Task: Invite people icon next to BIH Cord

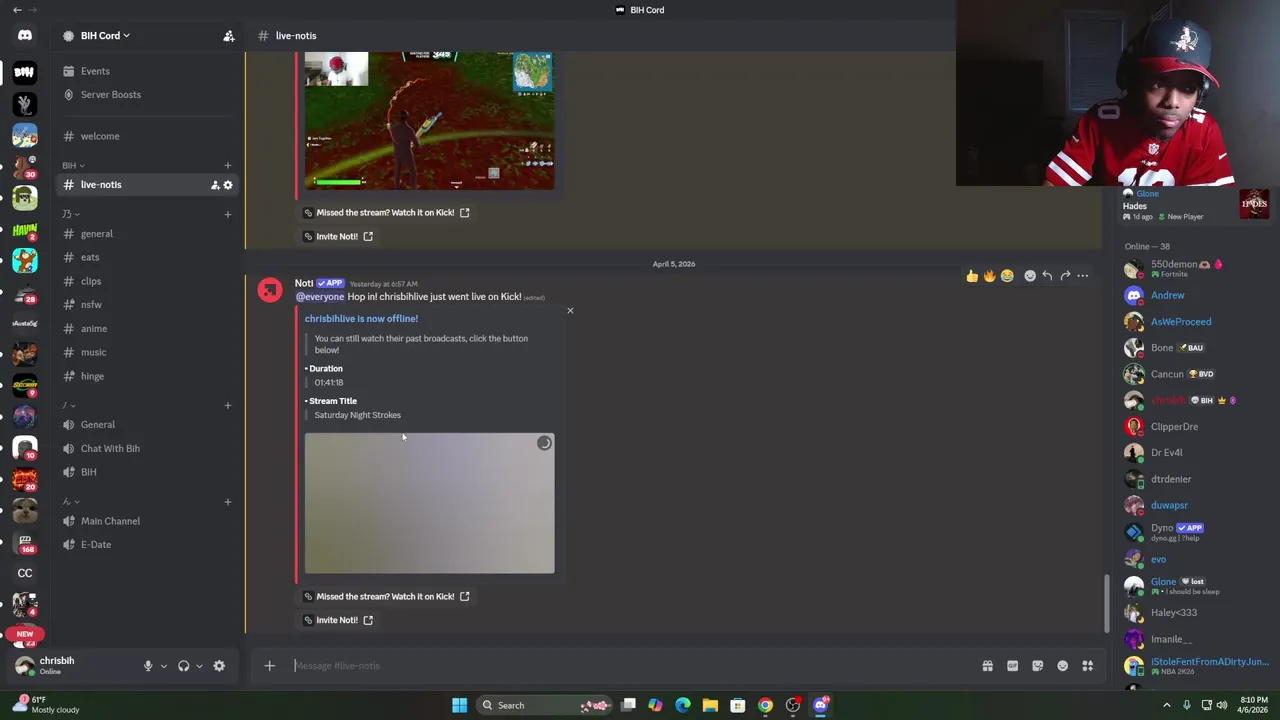Action: pyautogui.click(x=228, y=36)
